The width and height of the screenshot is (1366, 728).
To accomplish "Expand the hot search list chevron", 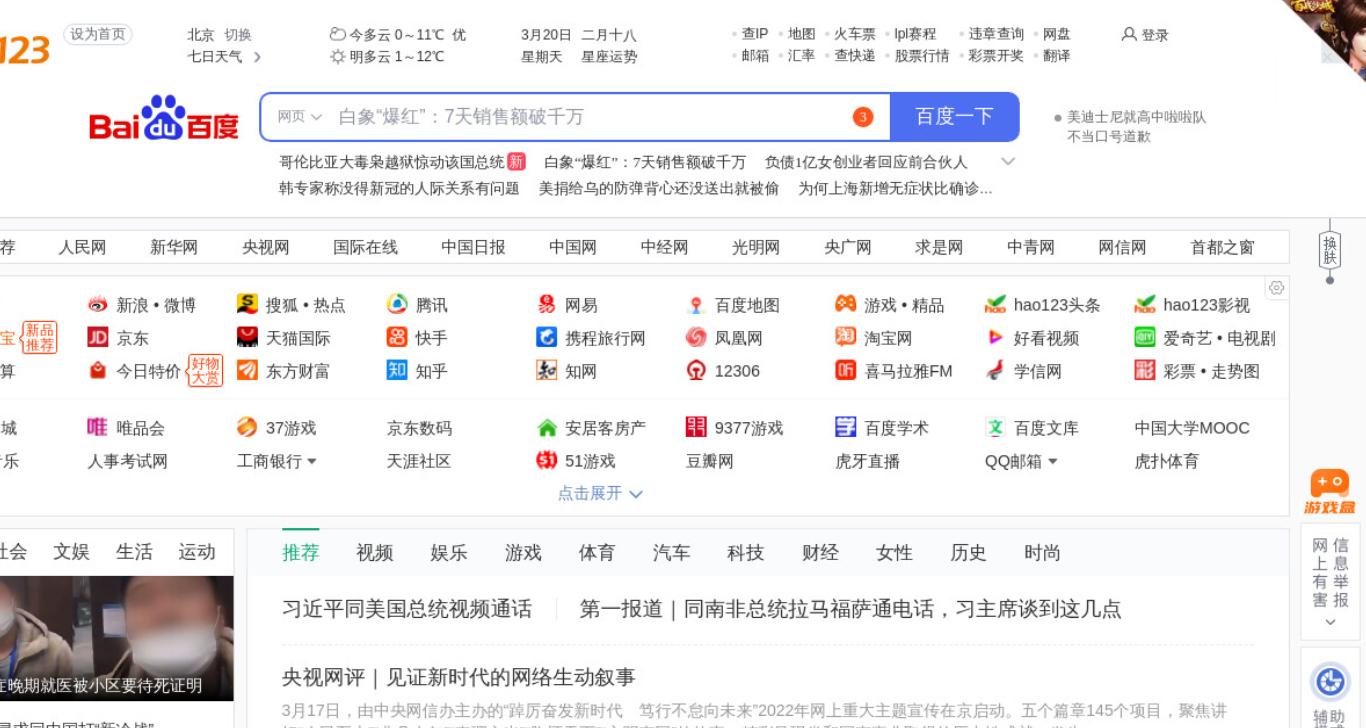I will click(1008, 162).
